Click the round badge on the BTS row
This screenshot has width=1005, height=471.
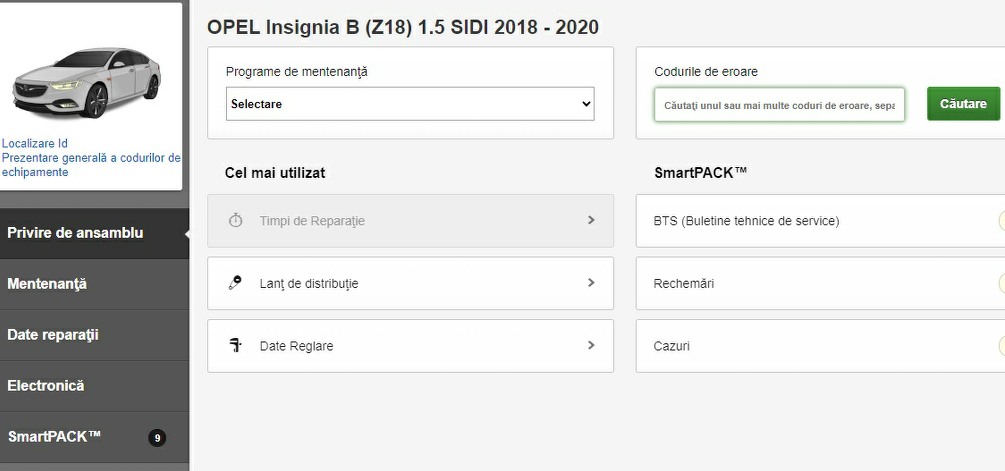1001,221
